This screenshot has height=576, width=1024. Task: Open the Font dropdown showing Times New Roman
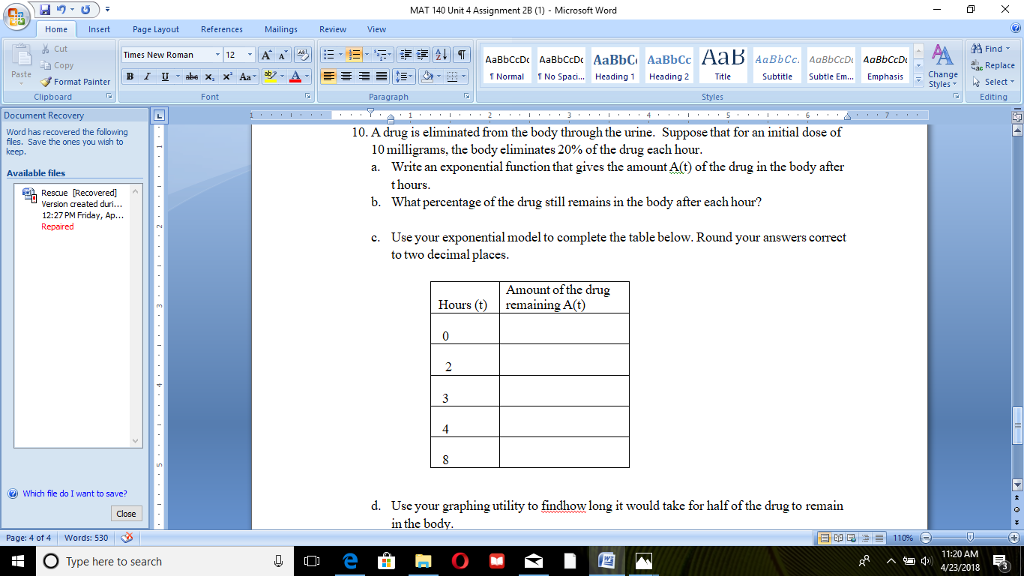[217, 55]
